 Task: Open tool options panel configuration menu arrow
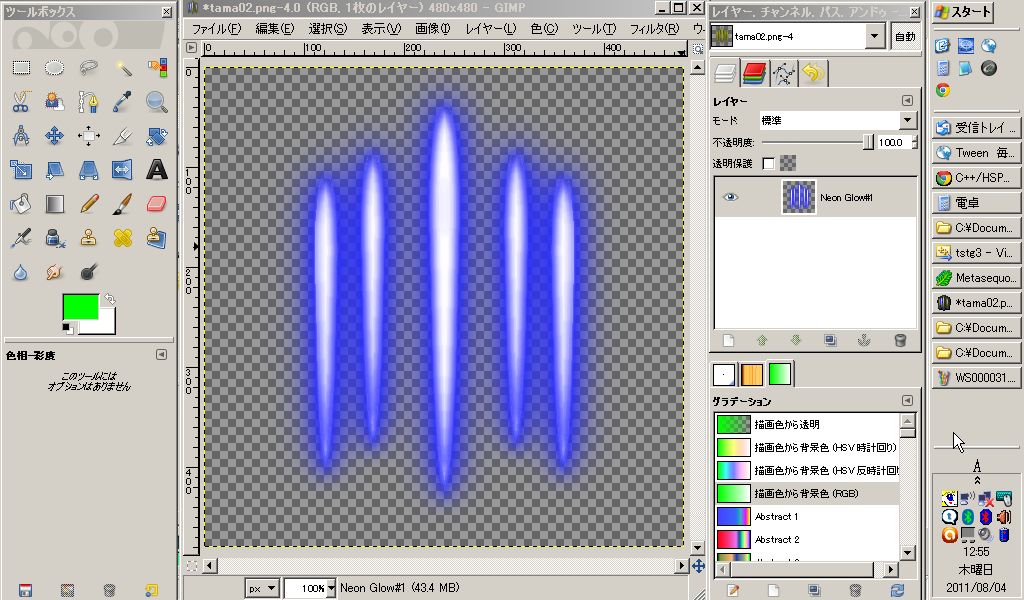(x=161, y=355)
